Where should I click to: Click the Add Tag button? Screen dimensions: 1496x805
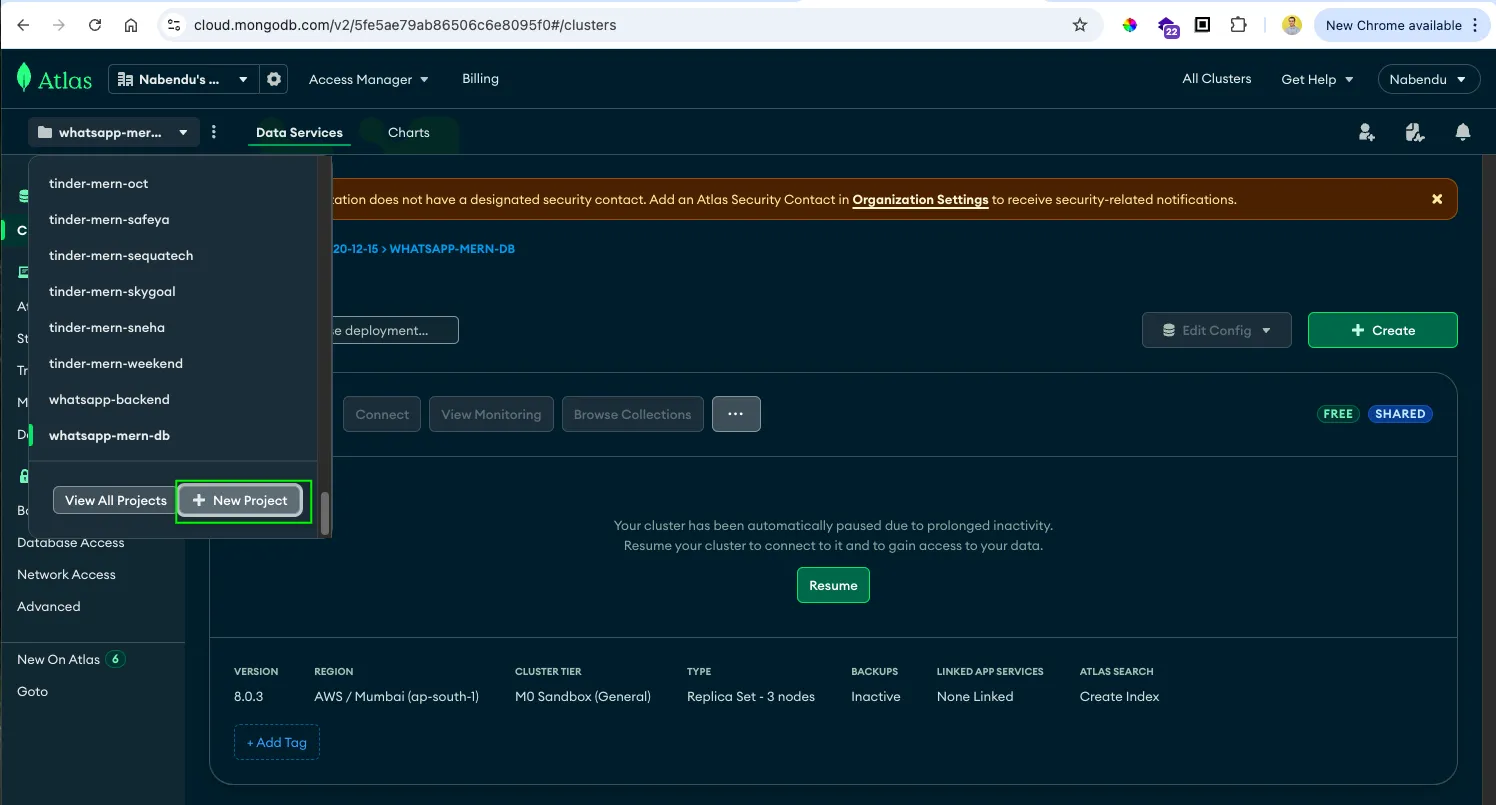click(x=277, y=742)
